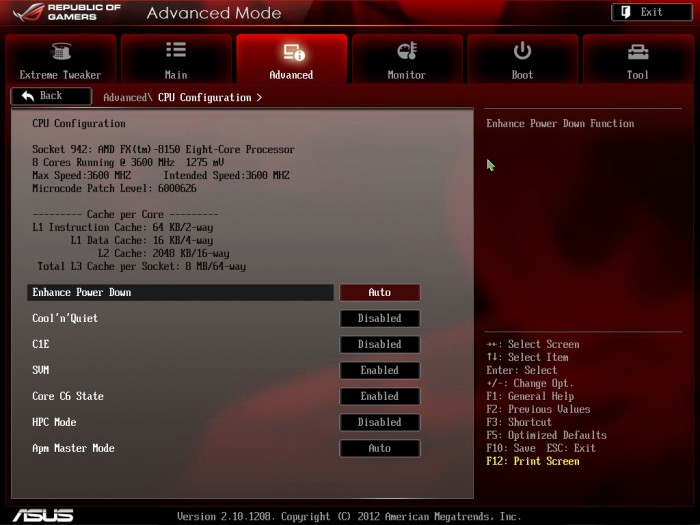The width and height of the screenshot is (700, 525).
Task: Open Core C6 State Enabled dropdown
Action: (x=379, y=396)
